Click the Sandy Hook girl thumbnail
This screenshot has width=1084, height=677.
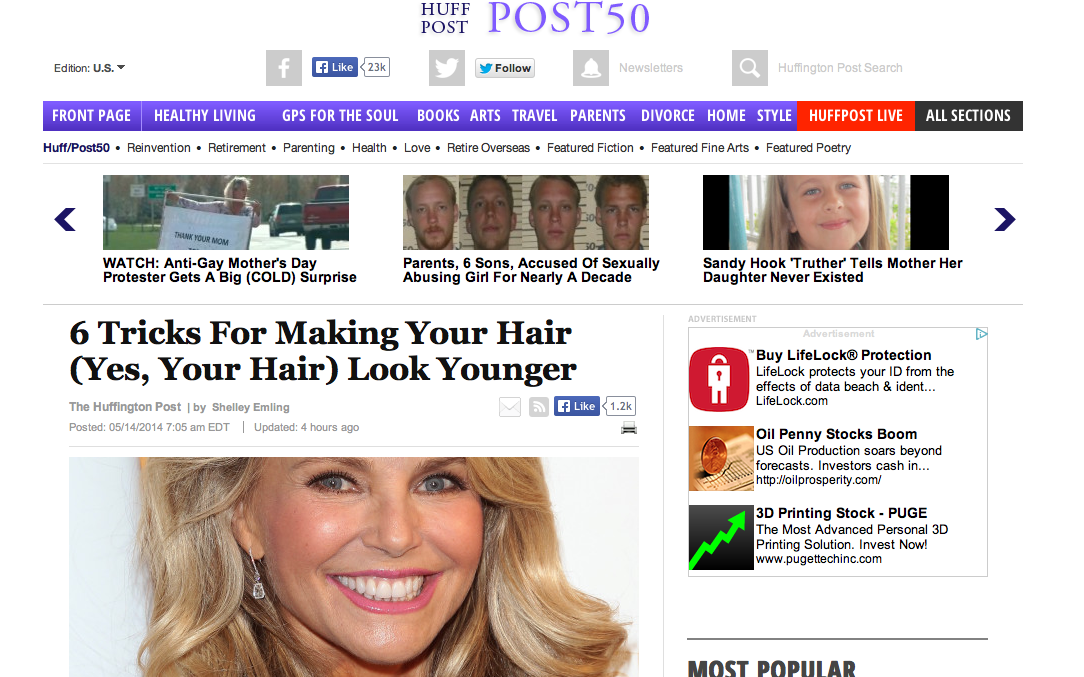click(x=826, y=212)
